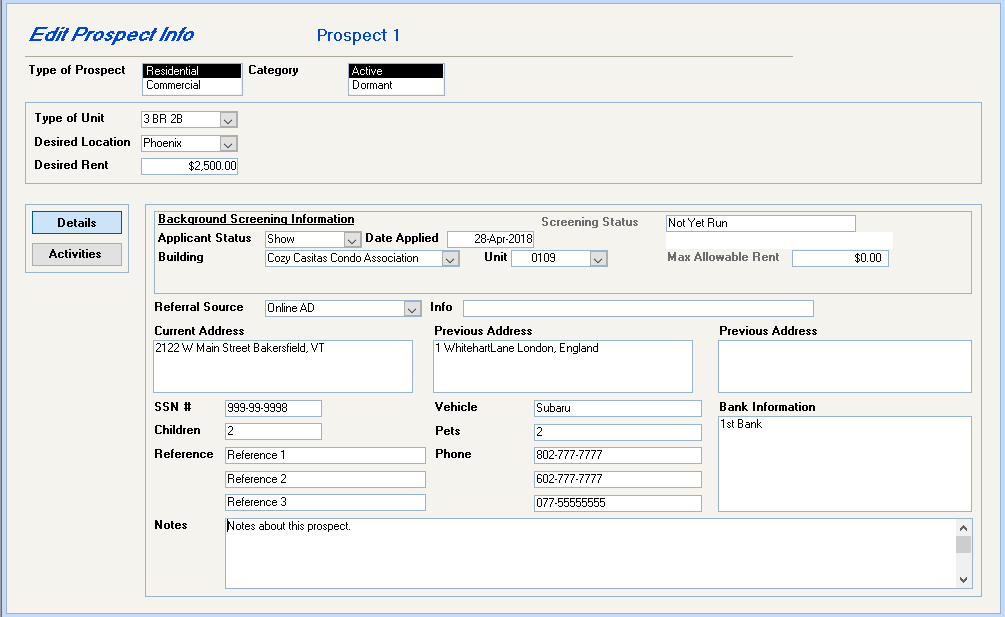Click the Screening Status field
The width and height of the screenshot is (1005, 617).
761,223
